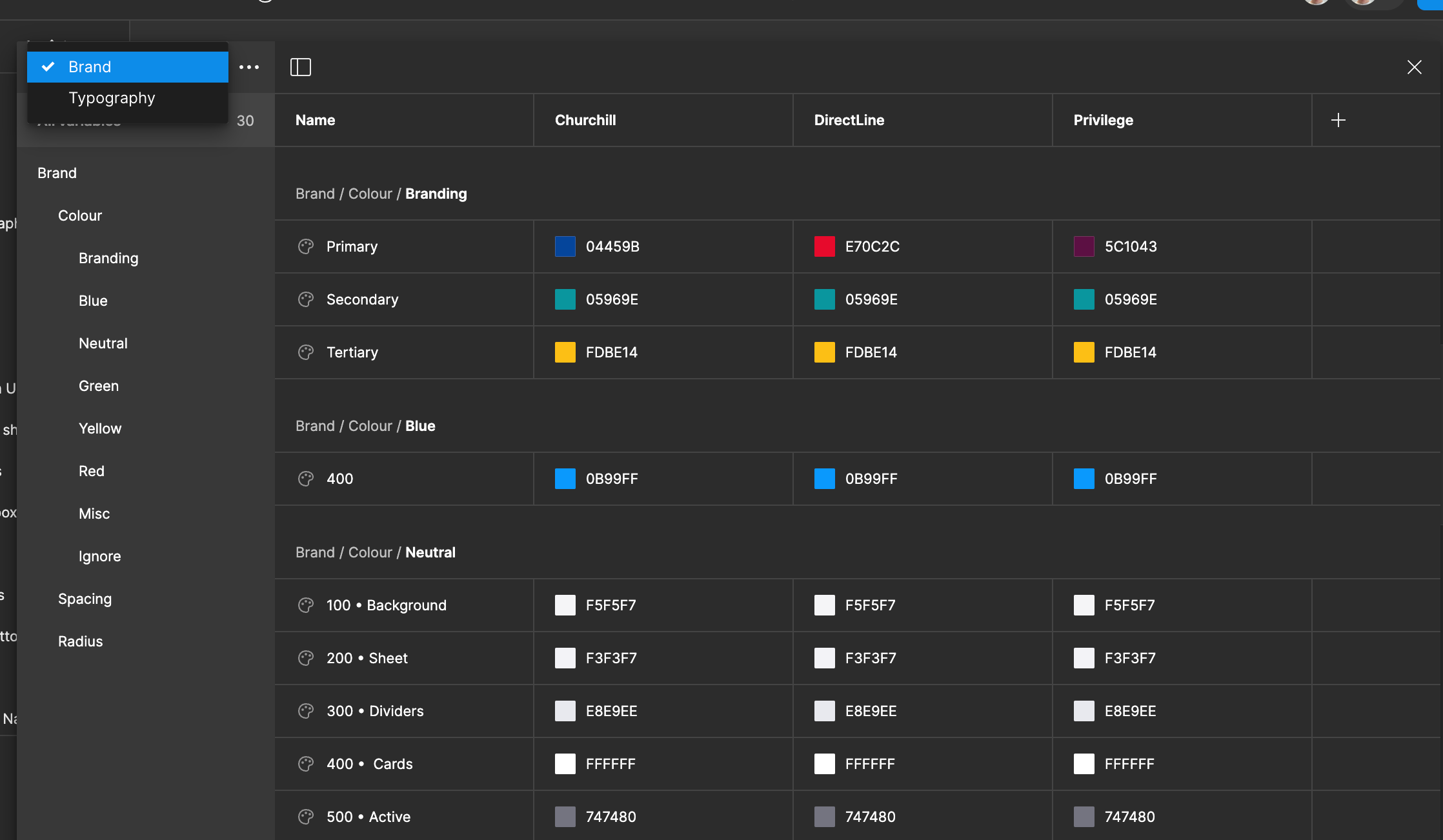Click the palette icon of 300 • Dividers
This screenshot has height=840, width=1443.
(x=306, y=711)
